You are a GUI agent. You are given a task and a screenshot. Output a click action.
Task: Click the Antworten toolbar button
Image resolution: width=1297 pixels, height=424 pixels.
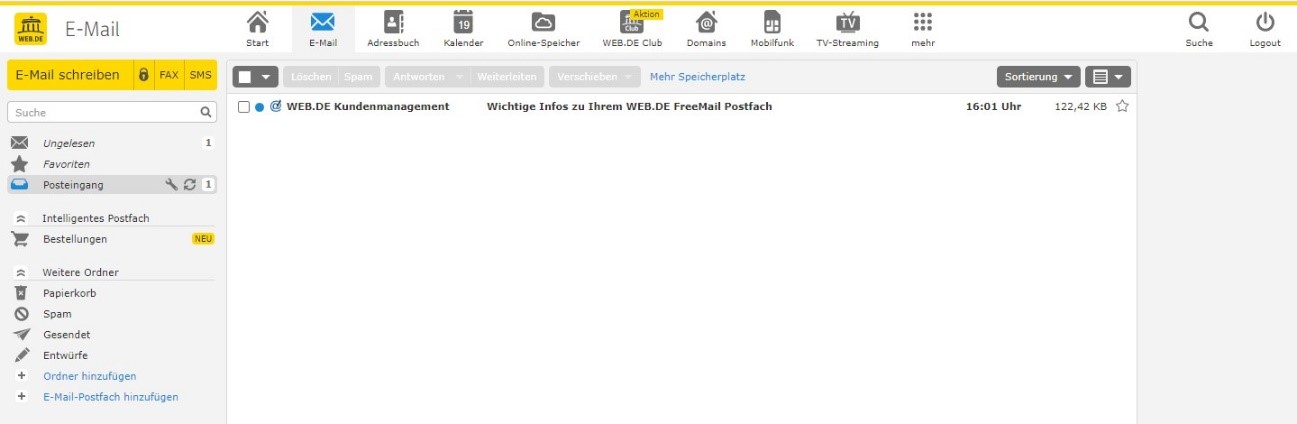point(419,77)
